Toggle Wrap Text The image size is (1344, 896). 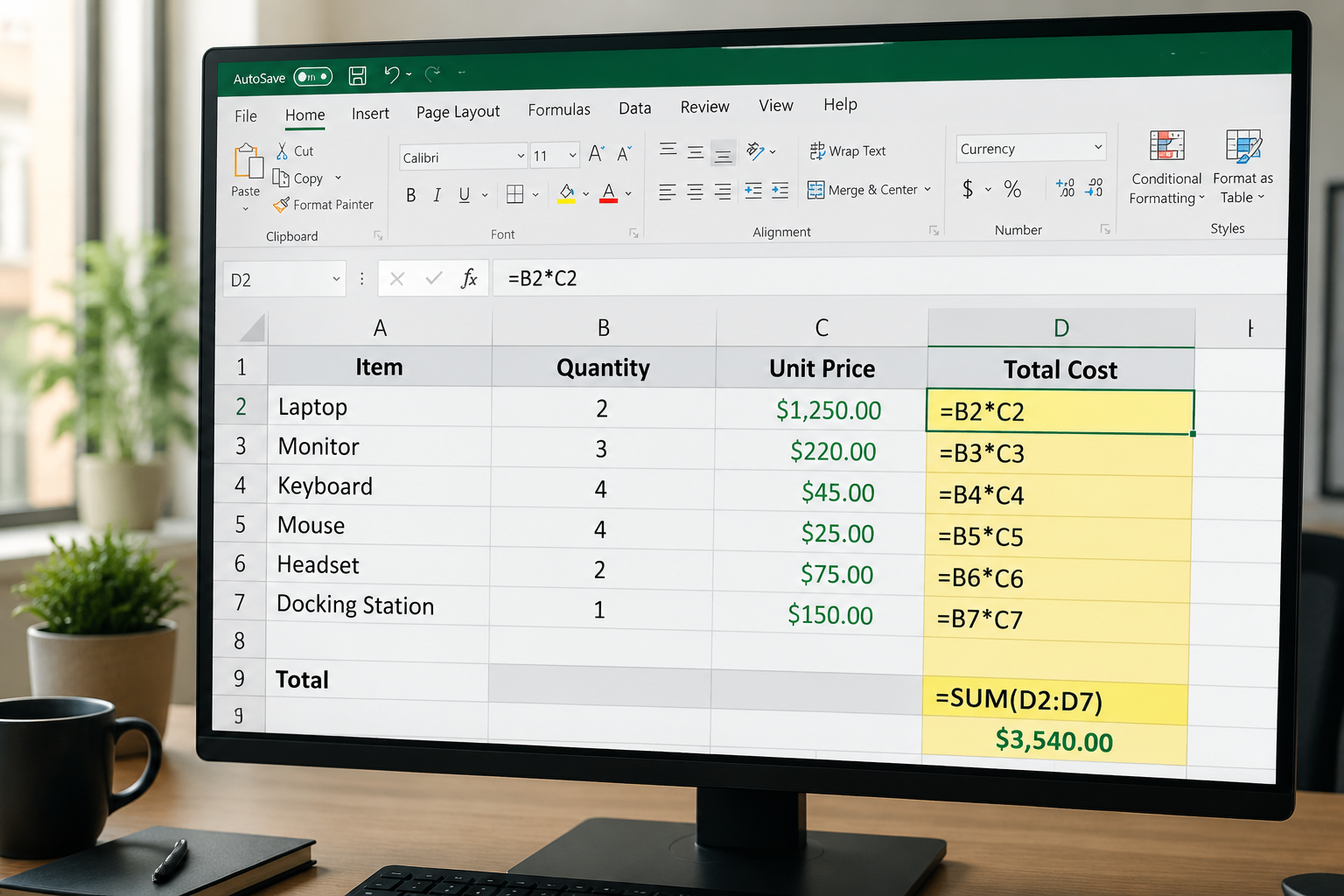click(x=847, y=150)
